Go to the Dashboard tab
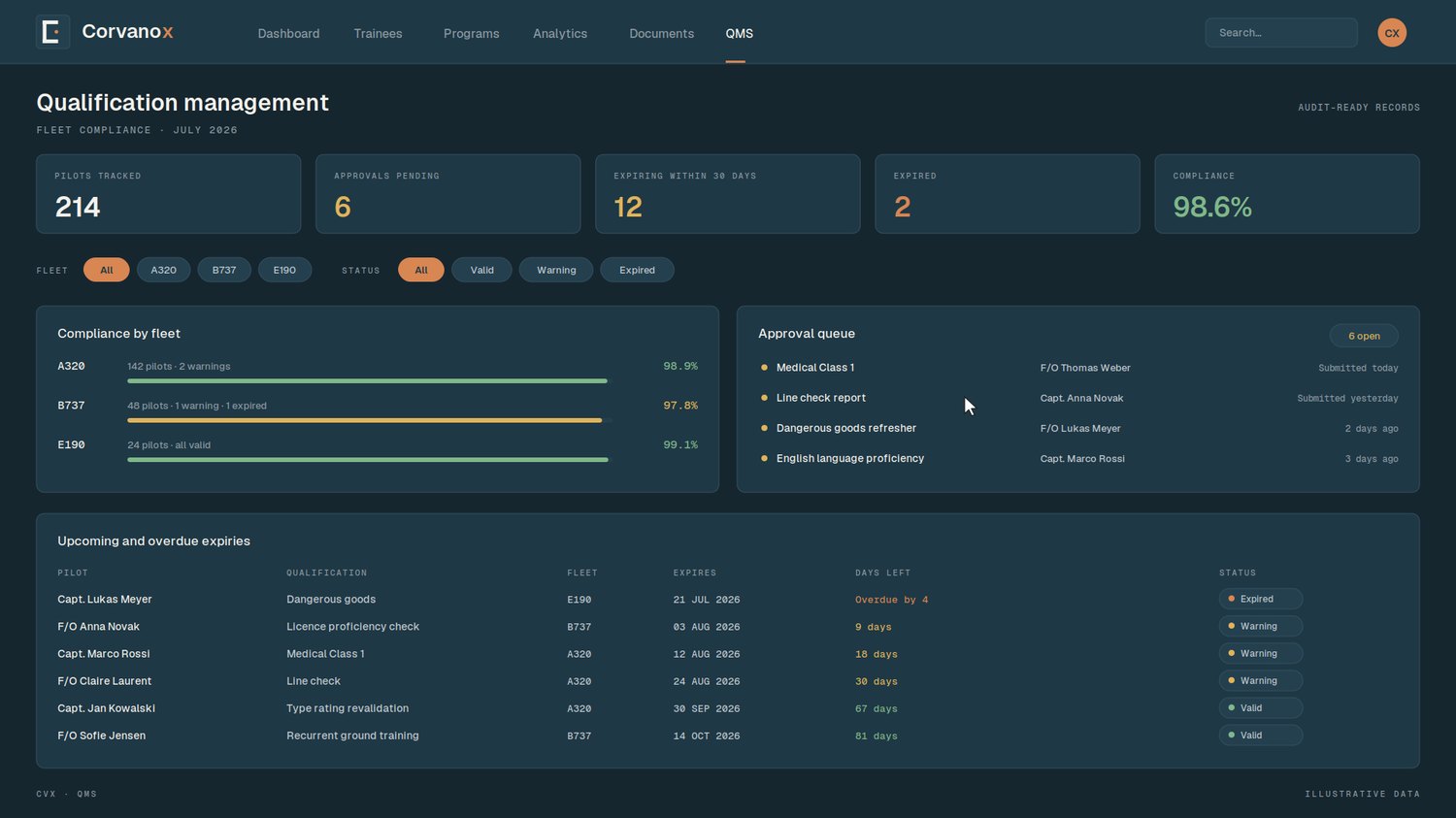The image size is (1456, 818). (x=288, y=33)
